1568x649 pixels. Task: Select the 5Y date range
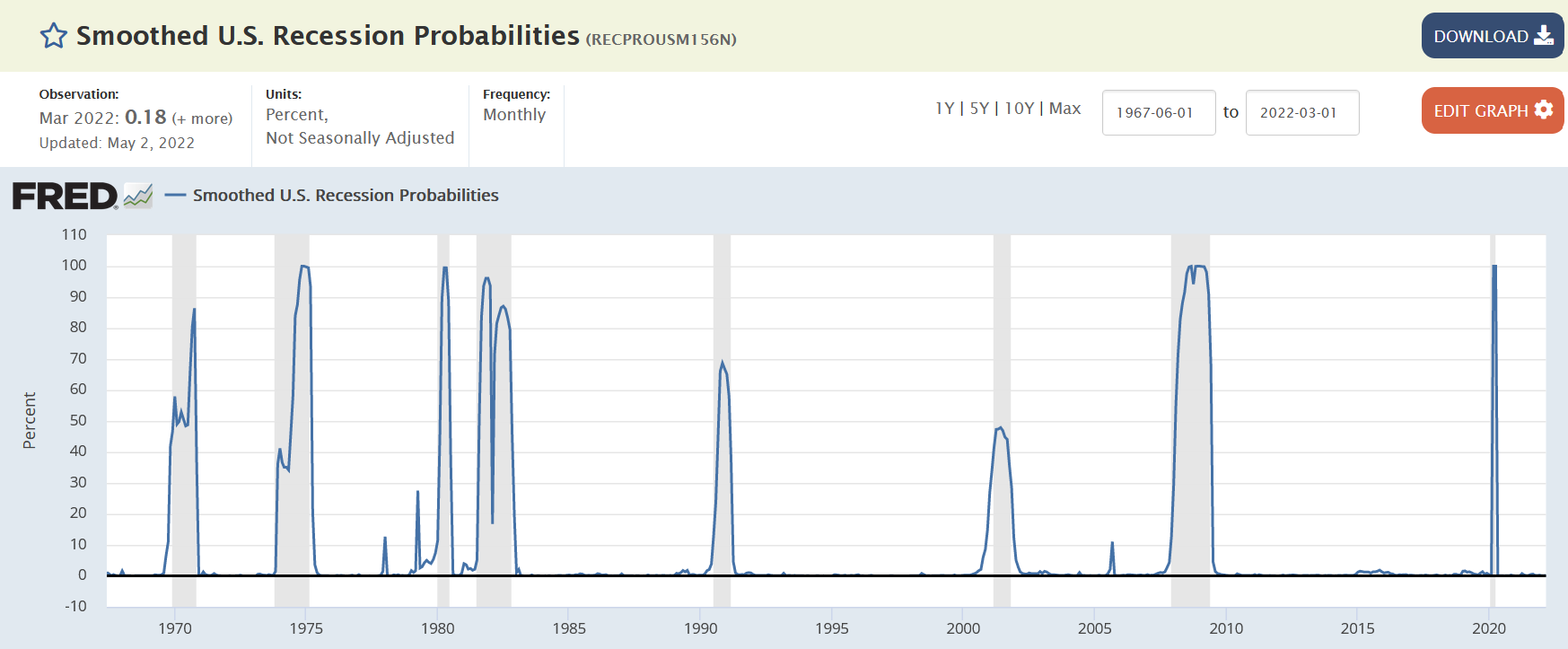(979, 109)
